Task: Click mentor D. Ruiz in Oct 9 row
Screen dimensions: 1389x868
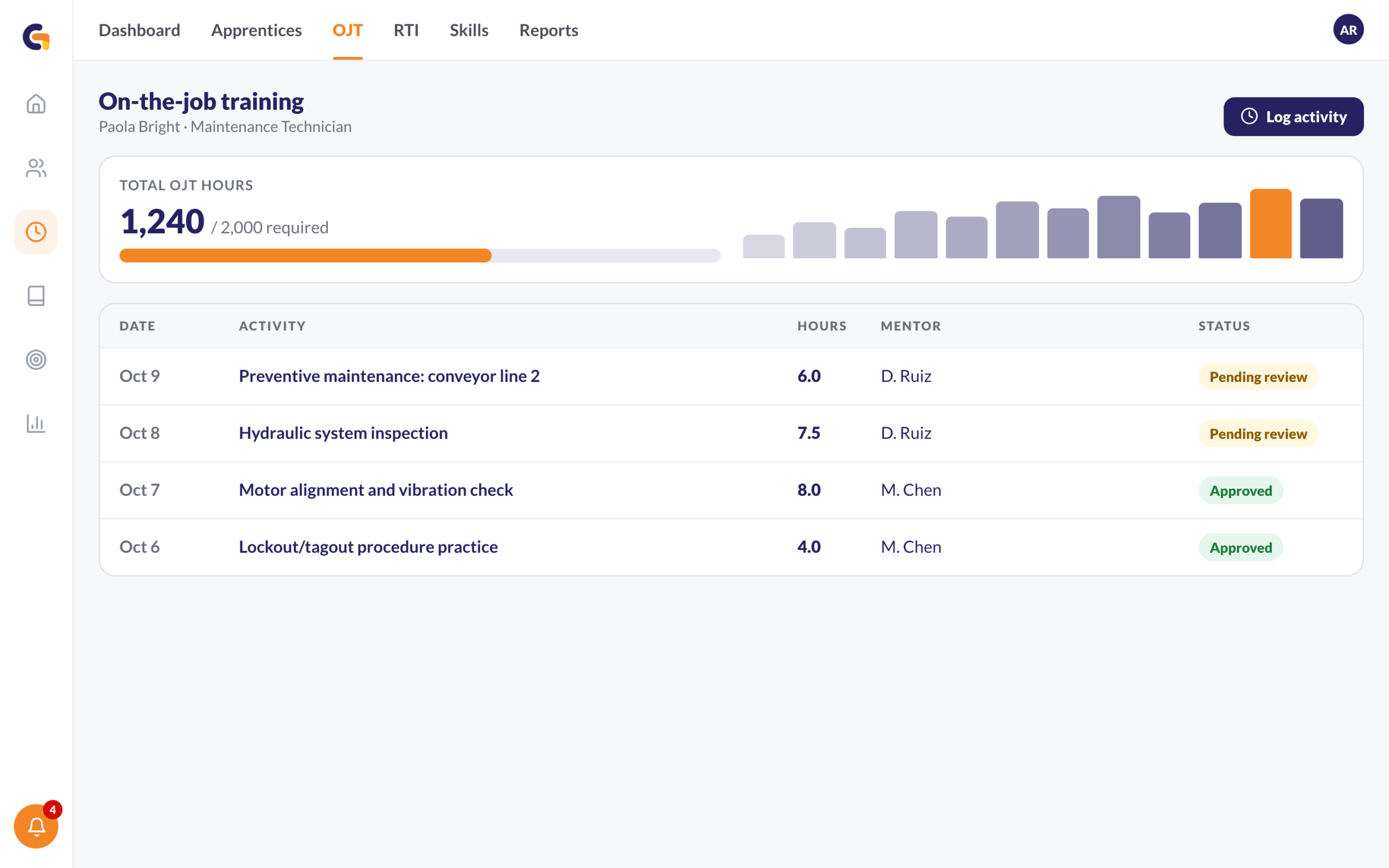Action: [x=906, y=376]
